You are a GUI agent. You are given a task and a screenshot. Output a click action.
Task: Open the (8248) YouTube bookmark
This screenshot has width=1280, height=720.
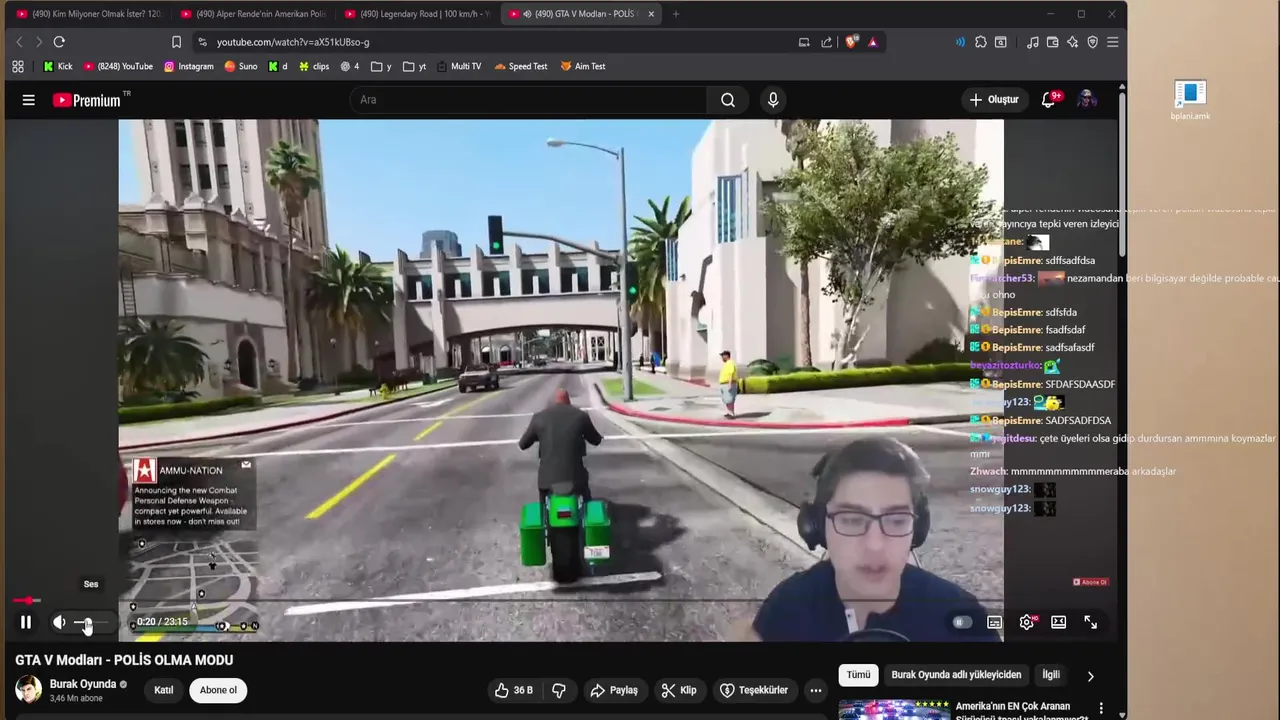[118, 66]
